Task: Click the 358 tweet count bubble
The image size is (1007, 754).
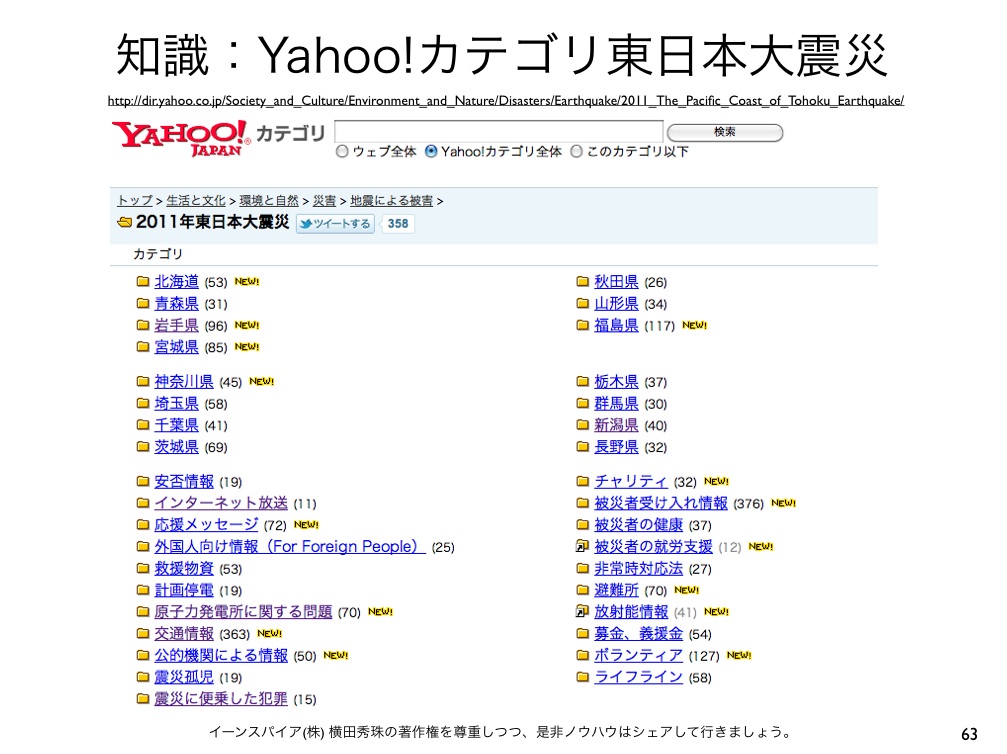Action: 398,224
